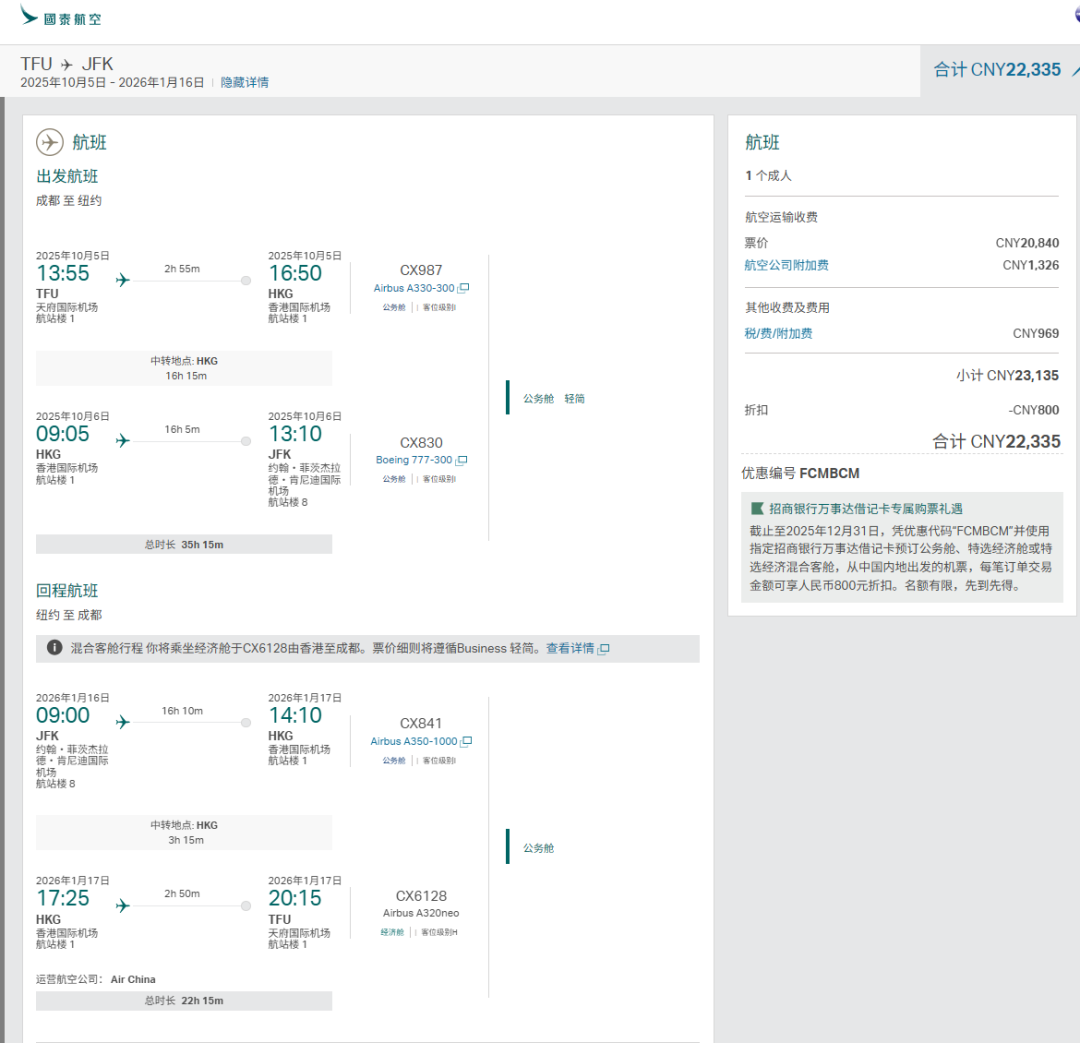Expand 航空公司附加费 surcharge breakdown
This screenshot has height=1043, width=1080.
click(x=786, y=266)
